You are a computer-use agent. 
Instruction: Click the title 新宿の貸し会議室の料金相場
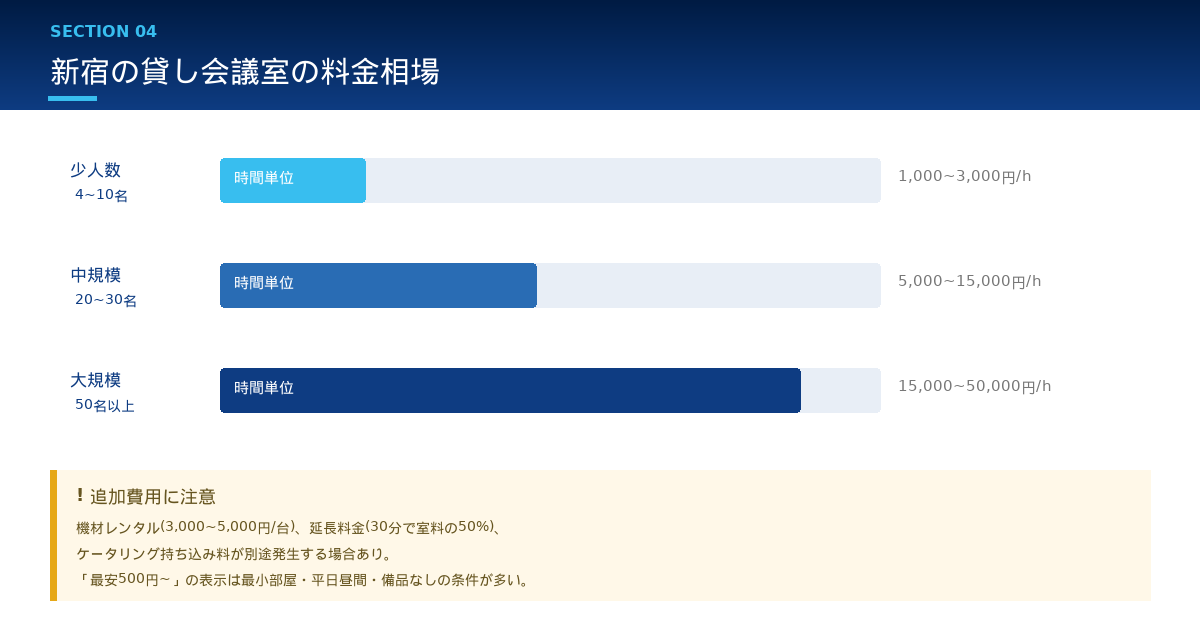[245, 71]
